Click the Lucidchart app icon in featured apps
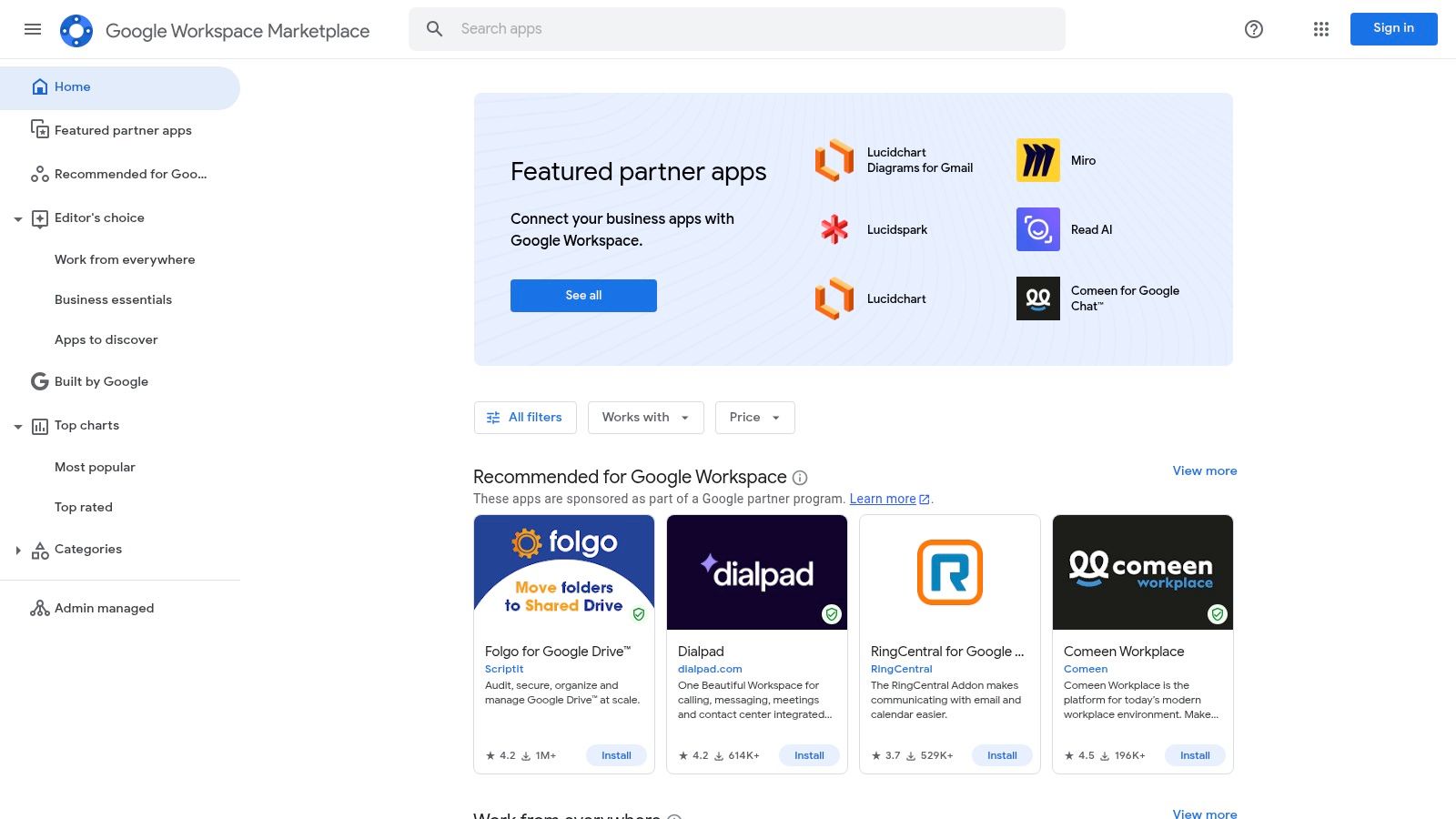The width and height of the screenshot is (1456, 819). click(834, 298)
